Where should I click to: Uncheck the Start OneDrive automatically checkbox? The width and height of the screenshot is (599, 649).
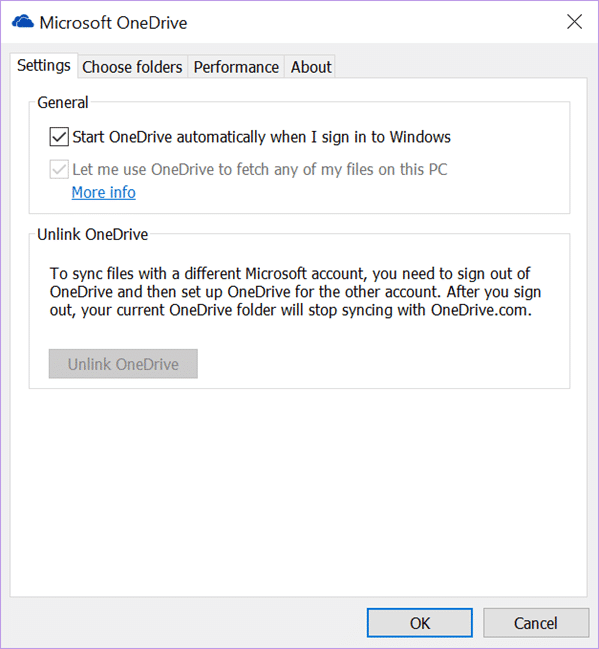[x=59, y=137]
